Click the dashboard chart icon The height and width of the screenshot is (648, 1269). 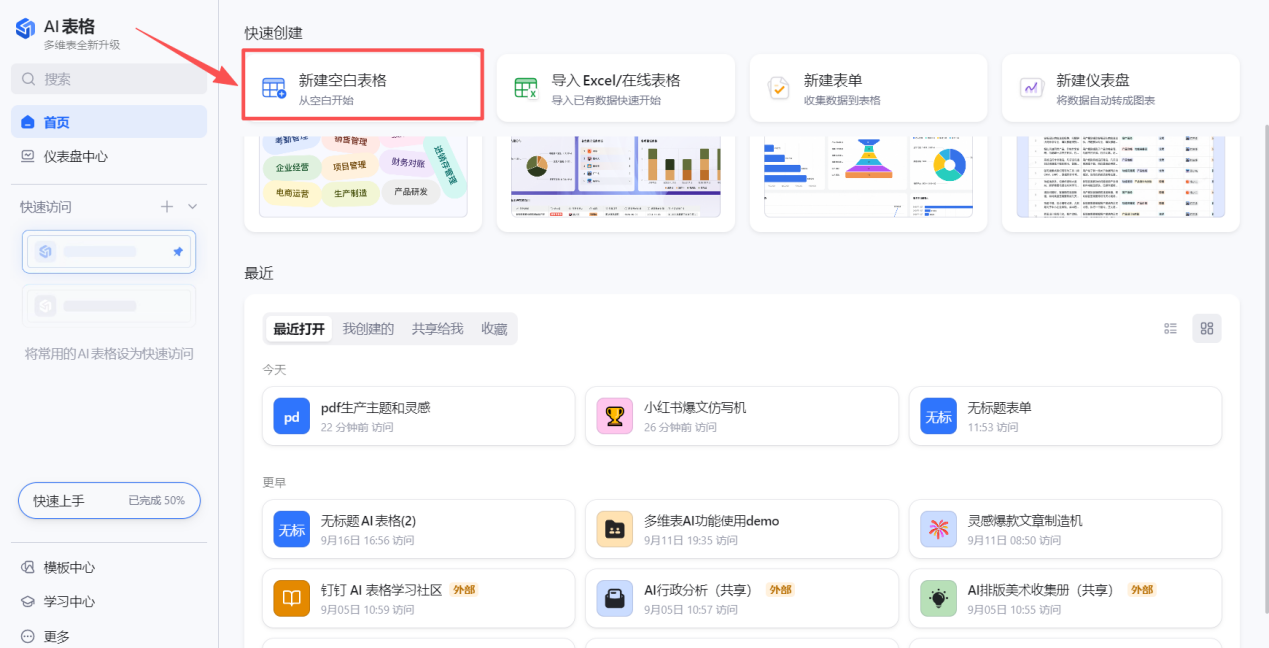coord(1031,88)
